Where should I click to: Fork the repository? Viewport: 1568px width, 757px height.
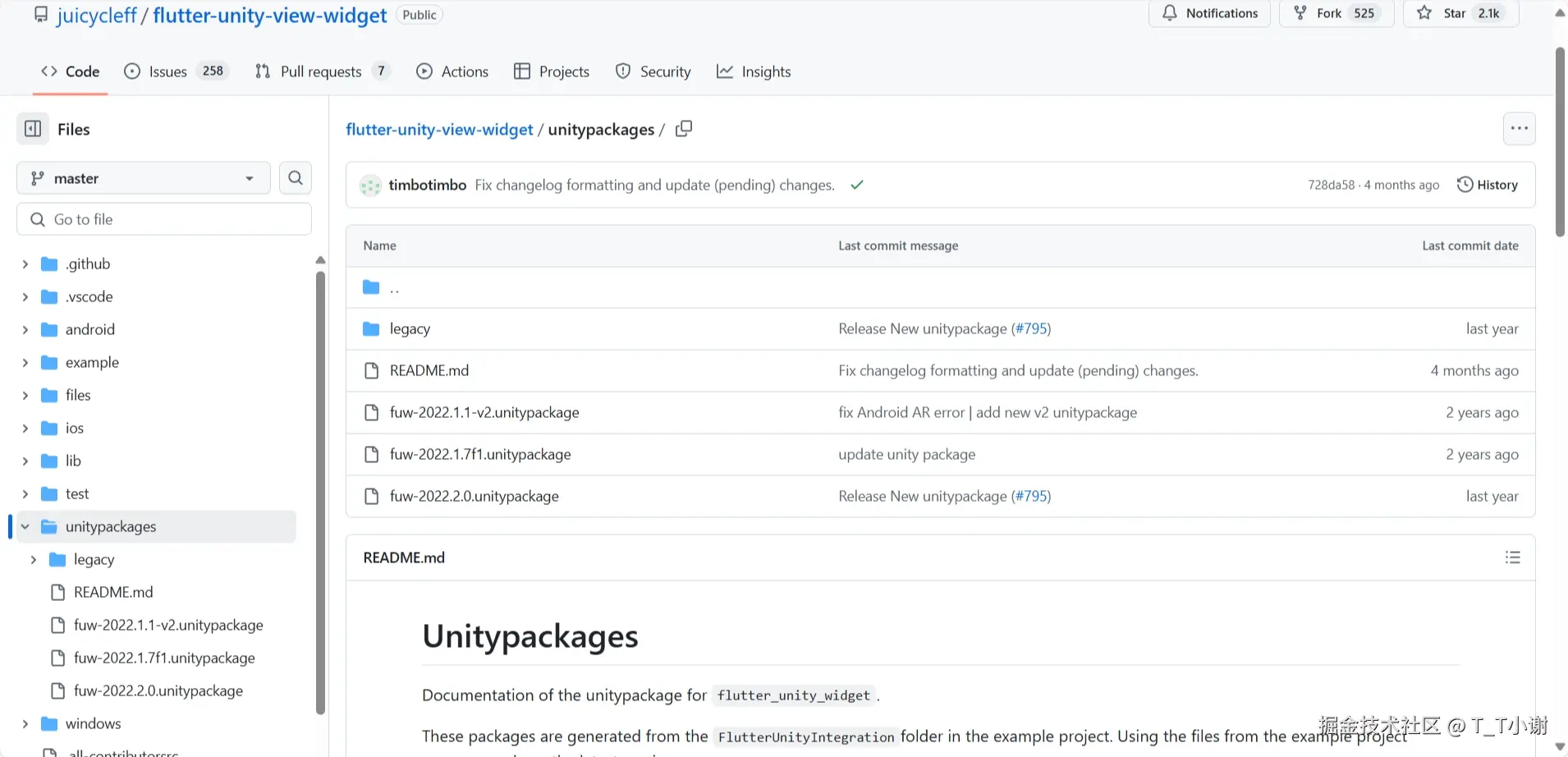pos(1336,13)
